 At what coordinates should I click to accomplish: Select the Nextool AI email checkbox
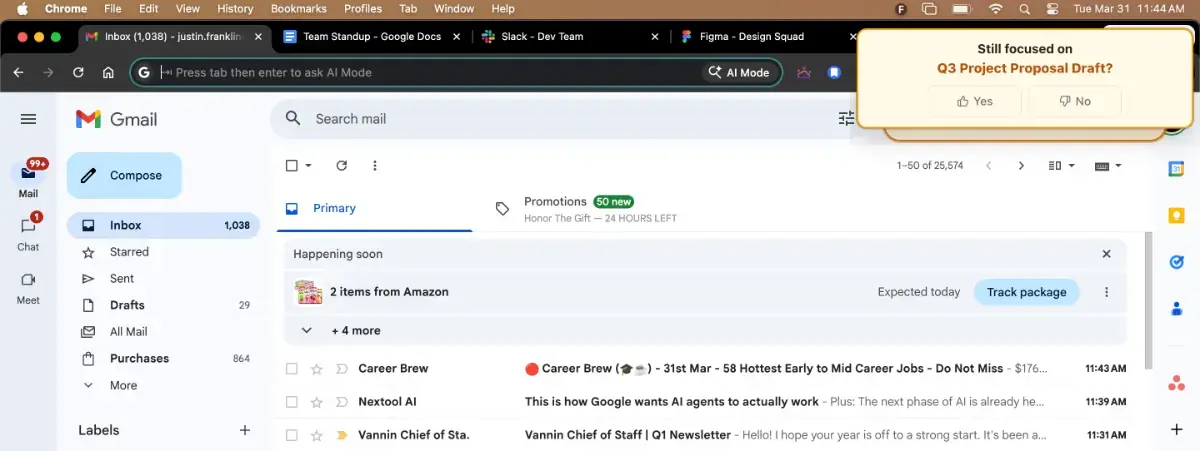pos(292,402)
